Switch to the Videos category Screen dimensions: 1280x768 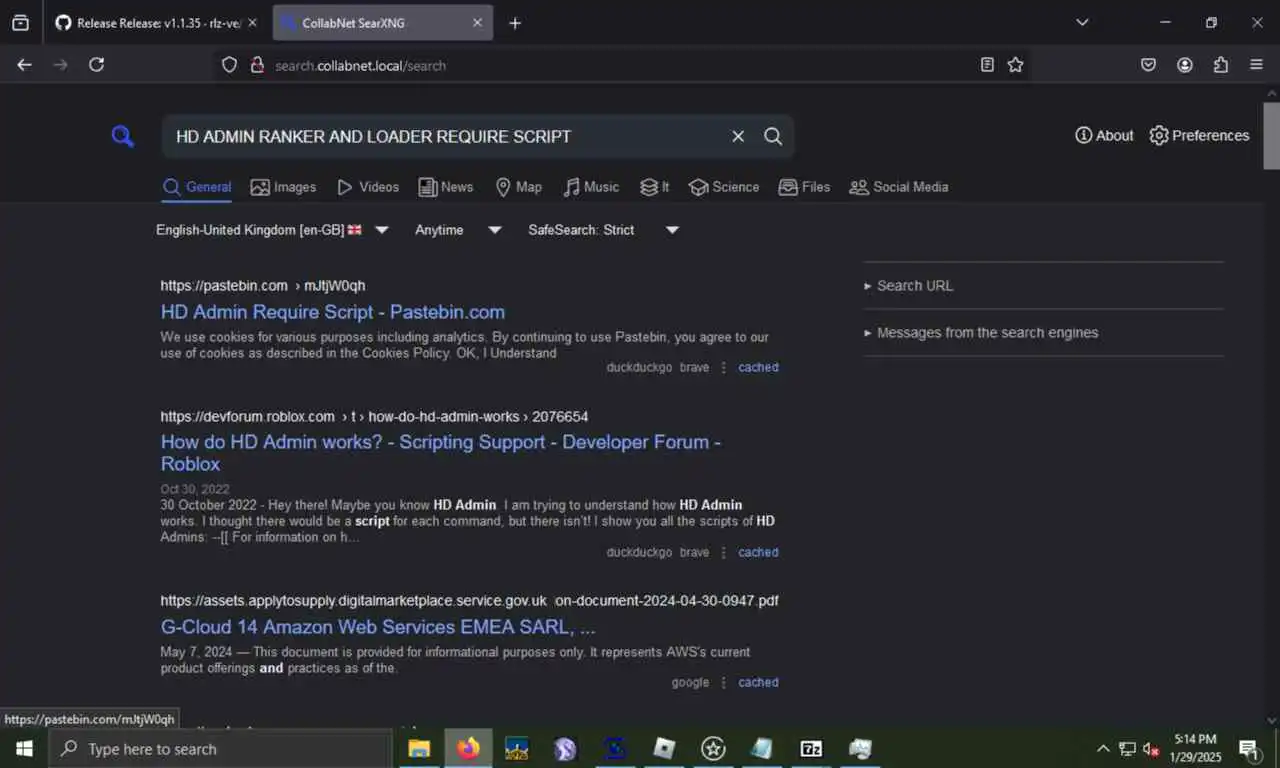click(x=368, y=187)
